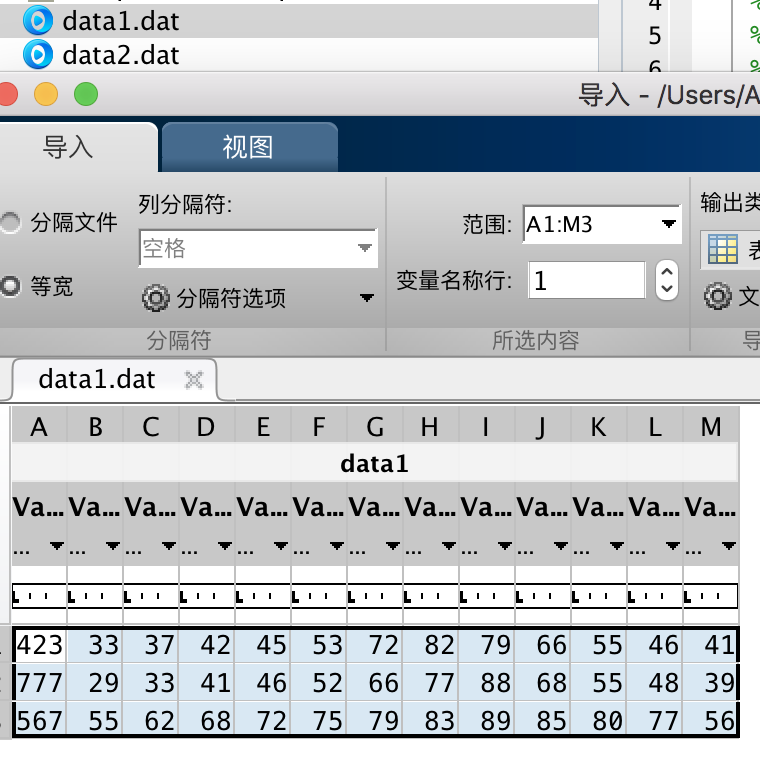Select cell 82 in column H
The height and width of the screenshot is (774, 760).
pyautogui.click(x=431, y=645)
